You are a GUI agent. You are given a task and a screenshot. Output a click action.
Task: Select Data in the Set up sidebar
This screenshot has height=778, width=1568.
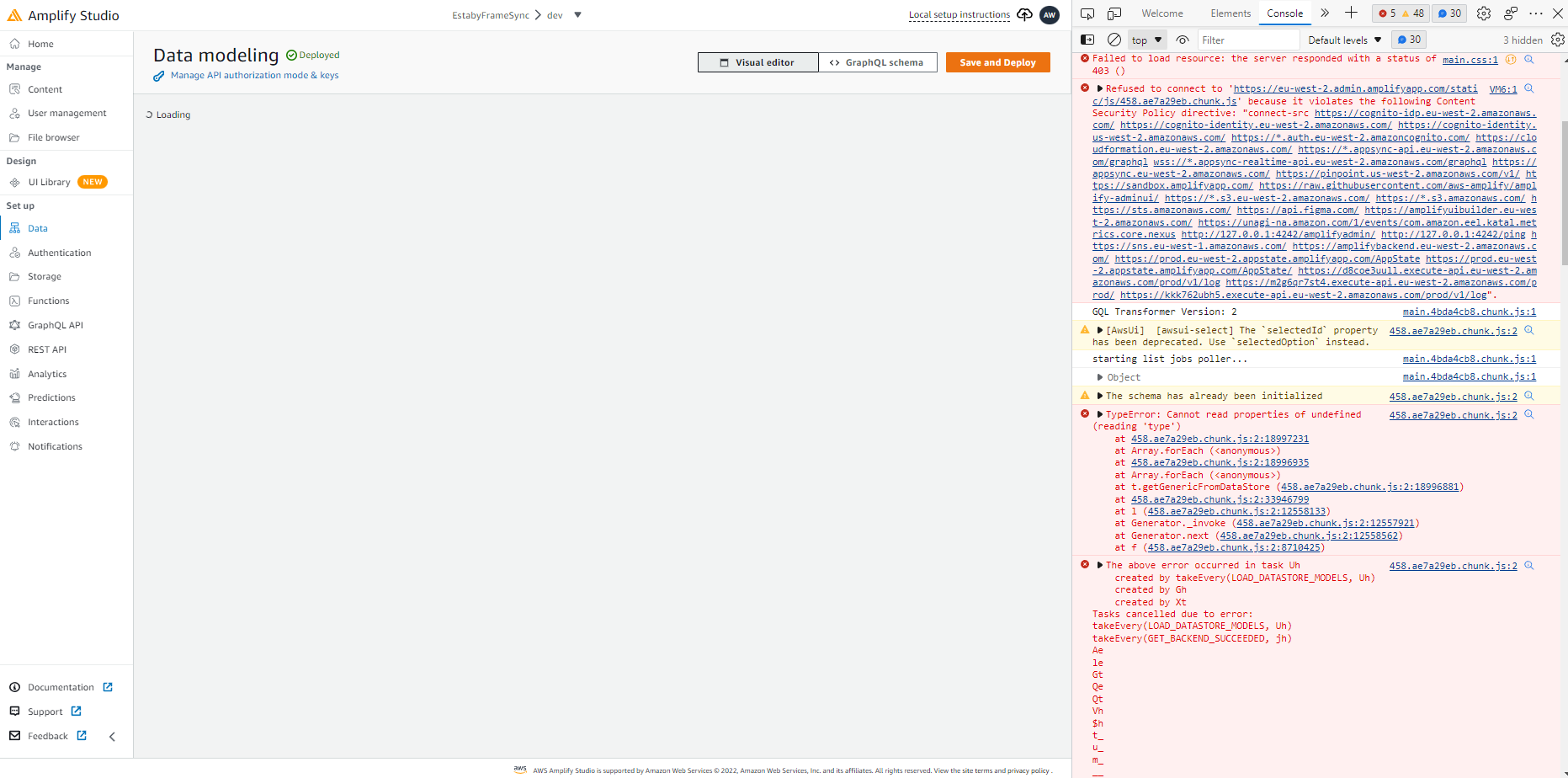tap(38, 227)
